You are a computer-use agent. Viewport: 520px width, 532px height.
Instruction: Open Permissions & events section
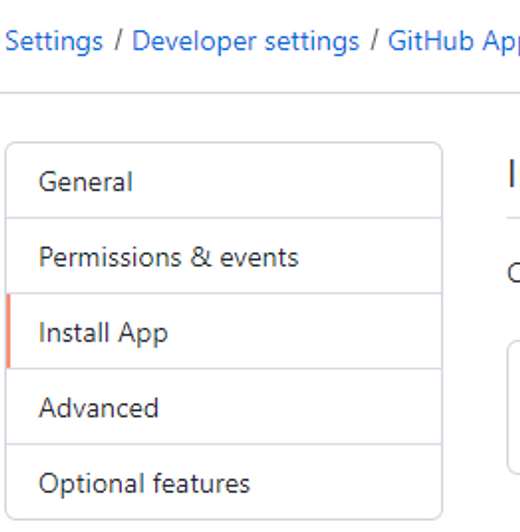click(x=224, y=256)
